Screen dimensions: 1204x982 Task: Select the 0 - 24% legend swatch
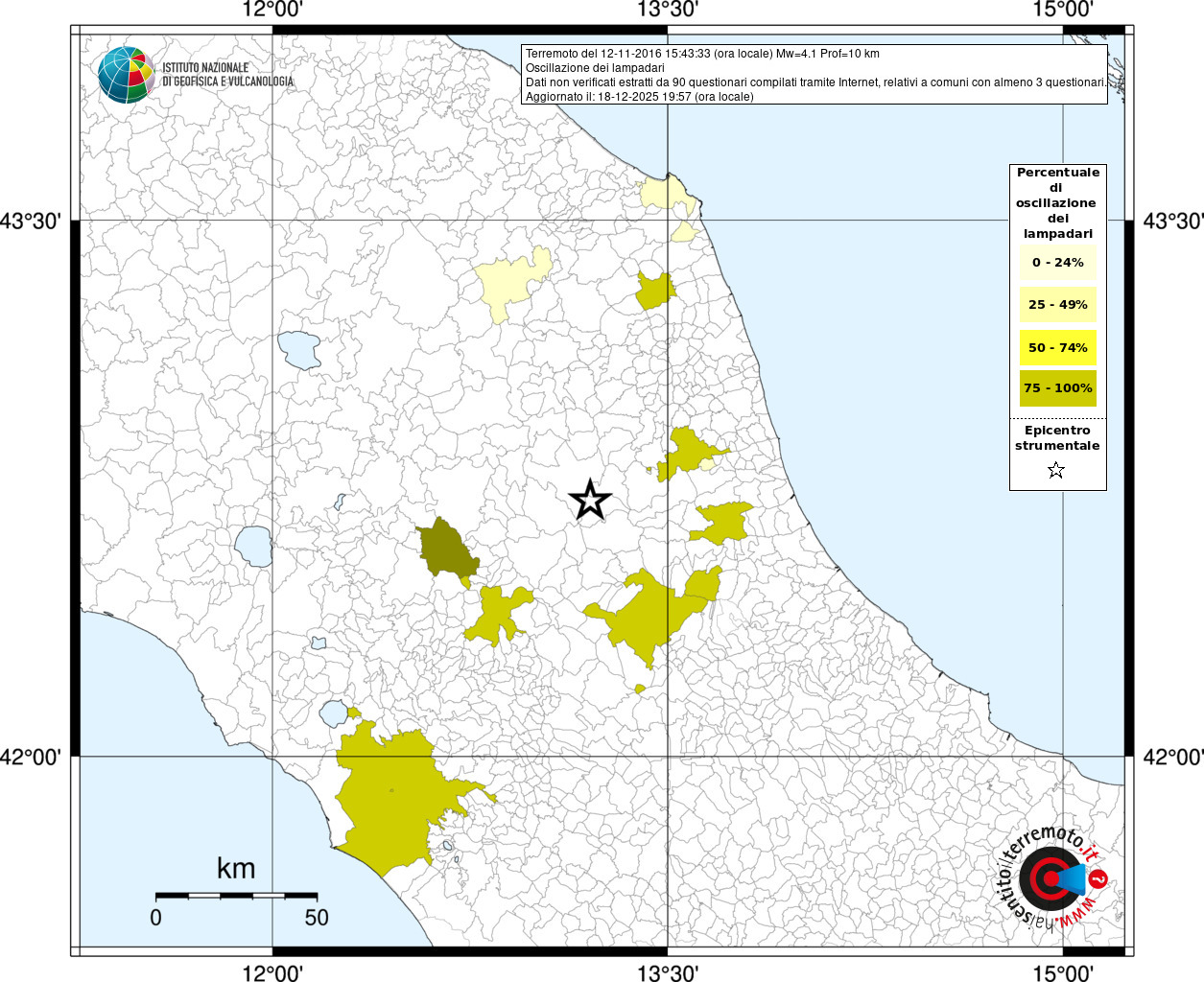point(1057,263)
